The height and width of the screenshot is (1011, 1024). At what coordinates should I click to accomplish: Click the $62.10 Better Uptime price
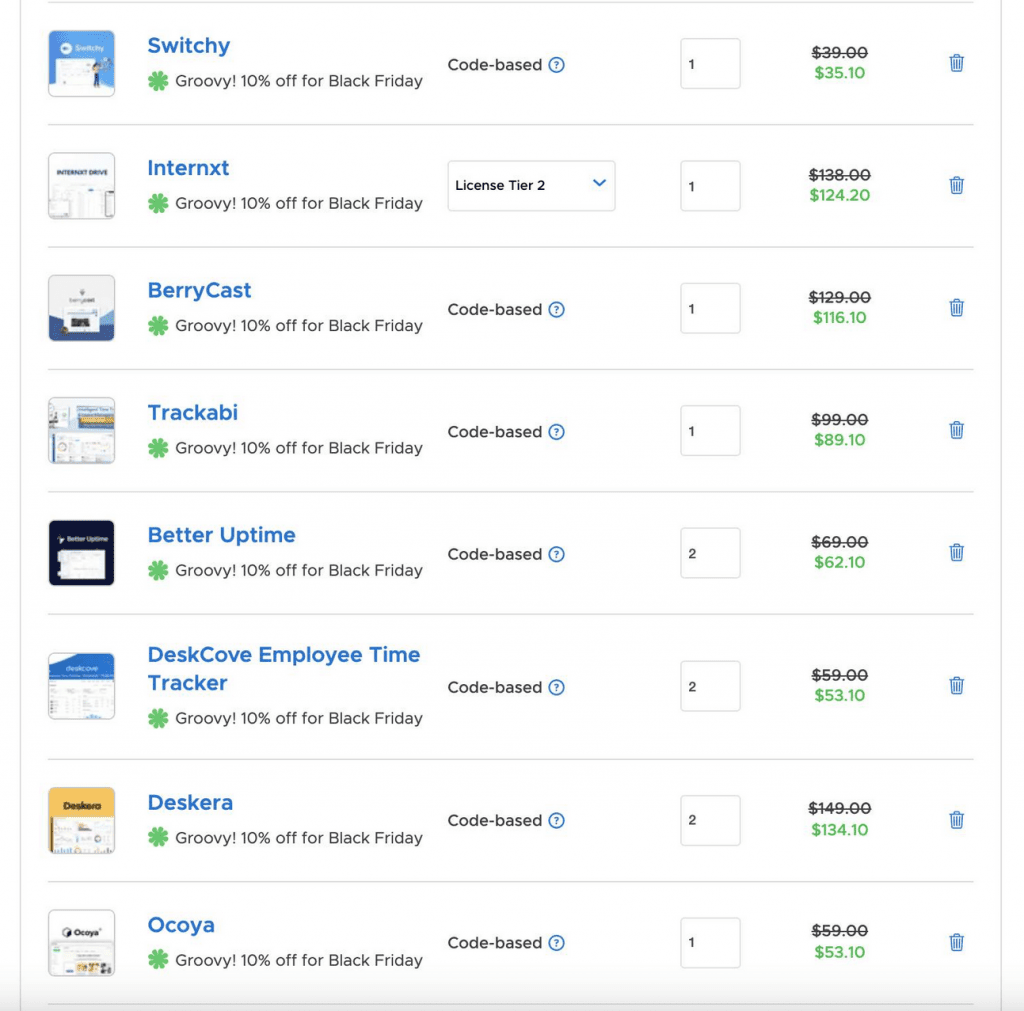(840, 562)
